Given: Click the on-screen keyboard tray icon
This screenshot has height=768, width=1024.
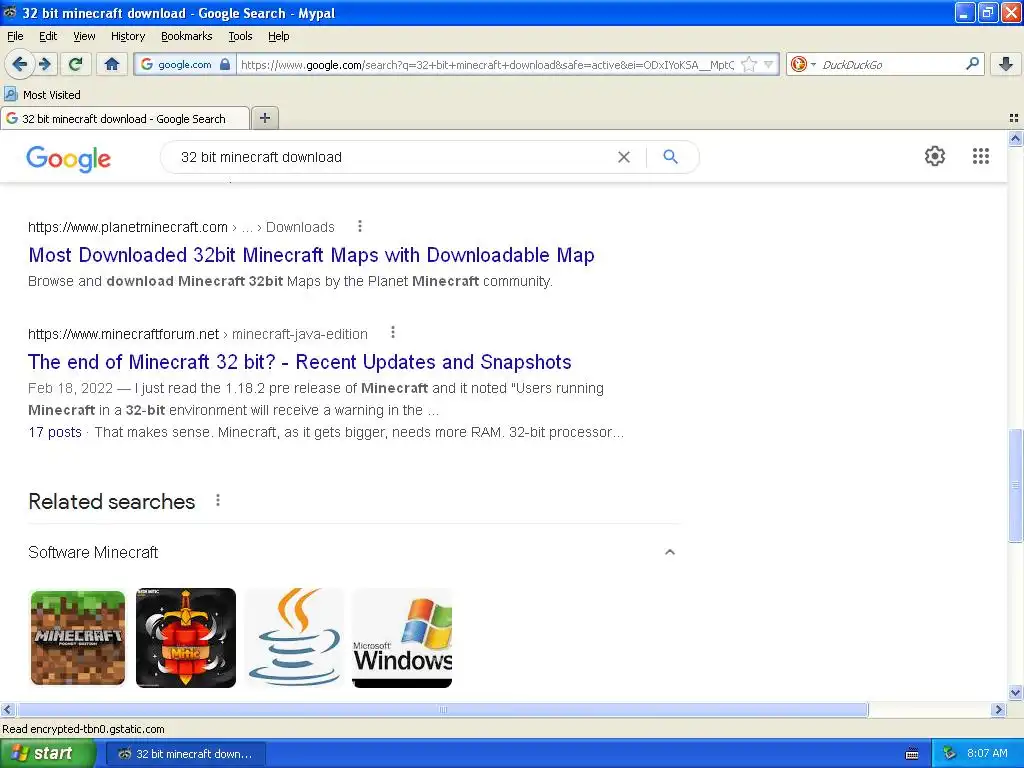Looking at the screenshot, I should pos(912,754).
